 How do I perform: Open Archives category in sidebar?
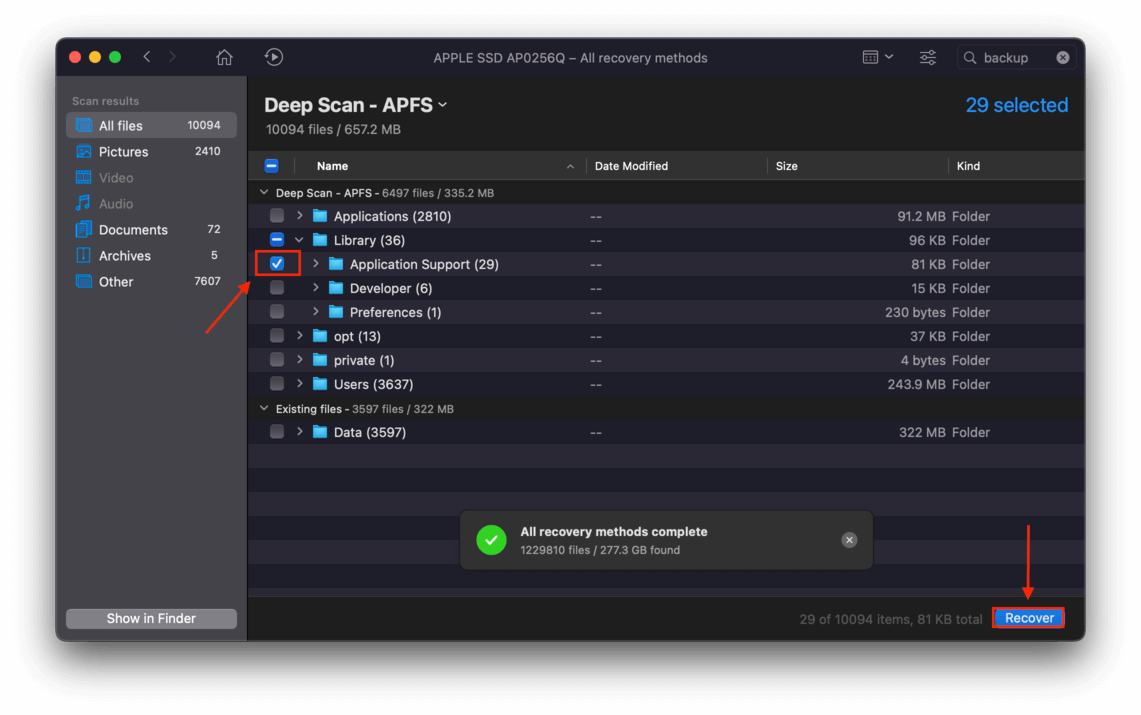(x=124, y=256)
